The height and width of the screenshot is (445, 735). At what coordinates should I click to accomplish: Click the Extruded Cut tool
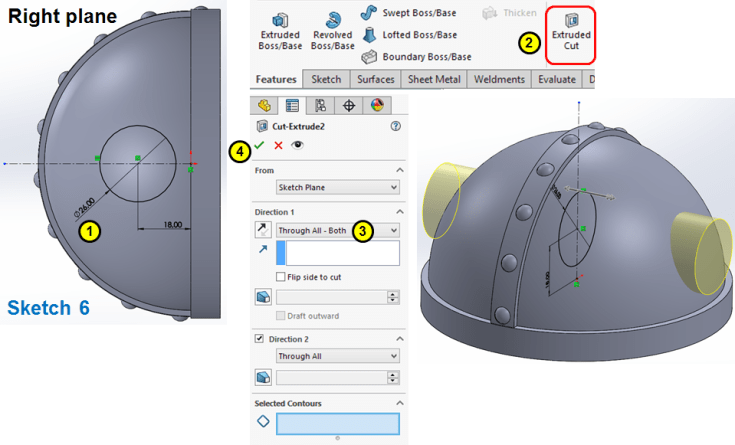(570, 32)
